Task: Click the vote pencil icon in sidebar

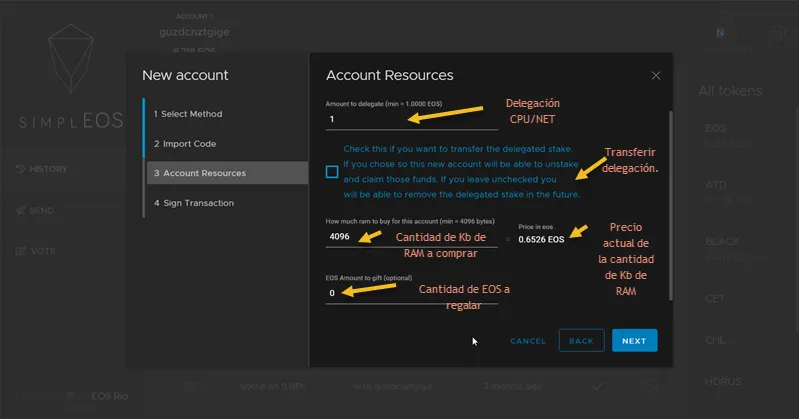Action: point(20,251)
